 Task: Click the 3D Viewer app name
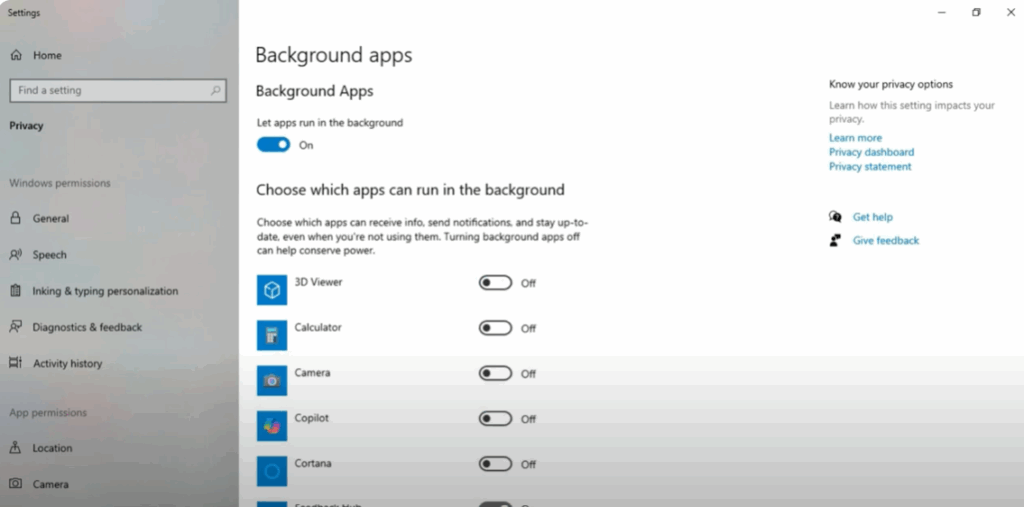click(x=318, y=282)
